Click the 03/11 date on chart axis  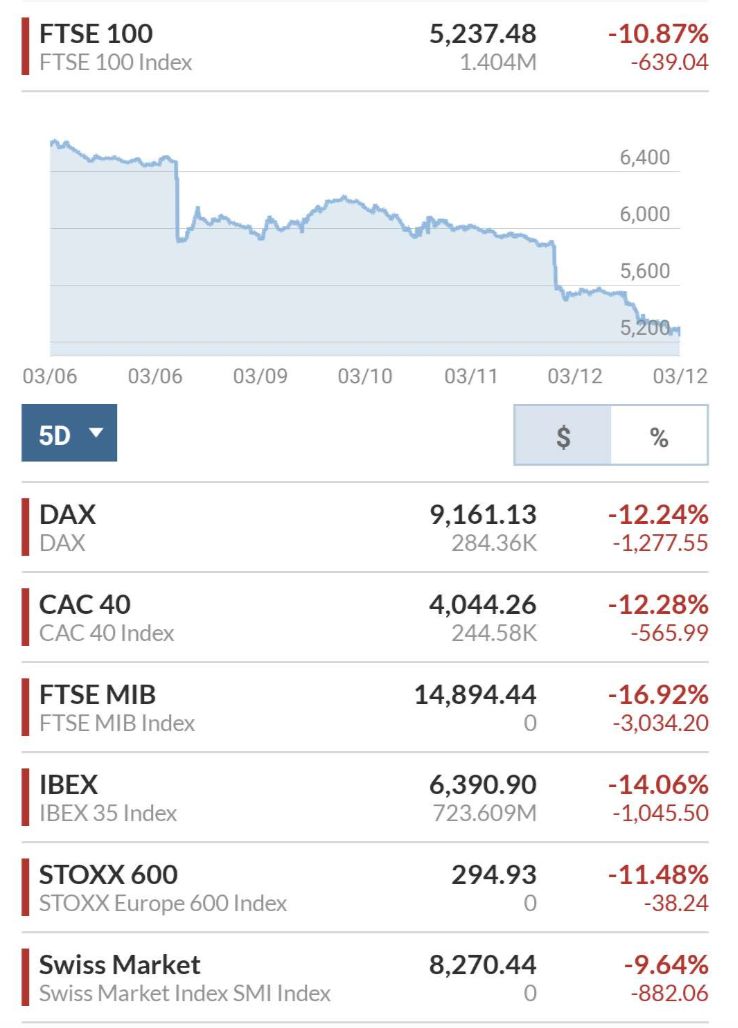(x=470, y=376)
